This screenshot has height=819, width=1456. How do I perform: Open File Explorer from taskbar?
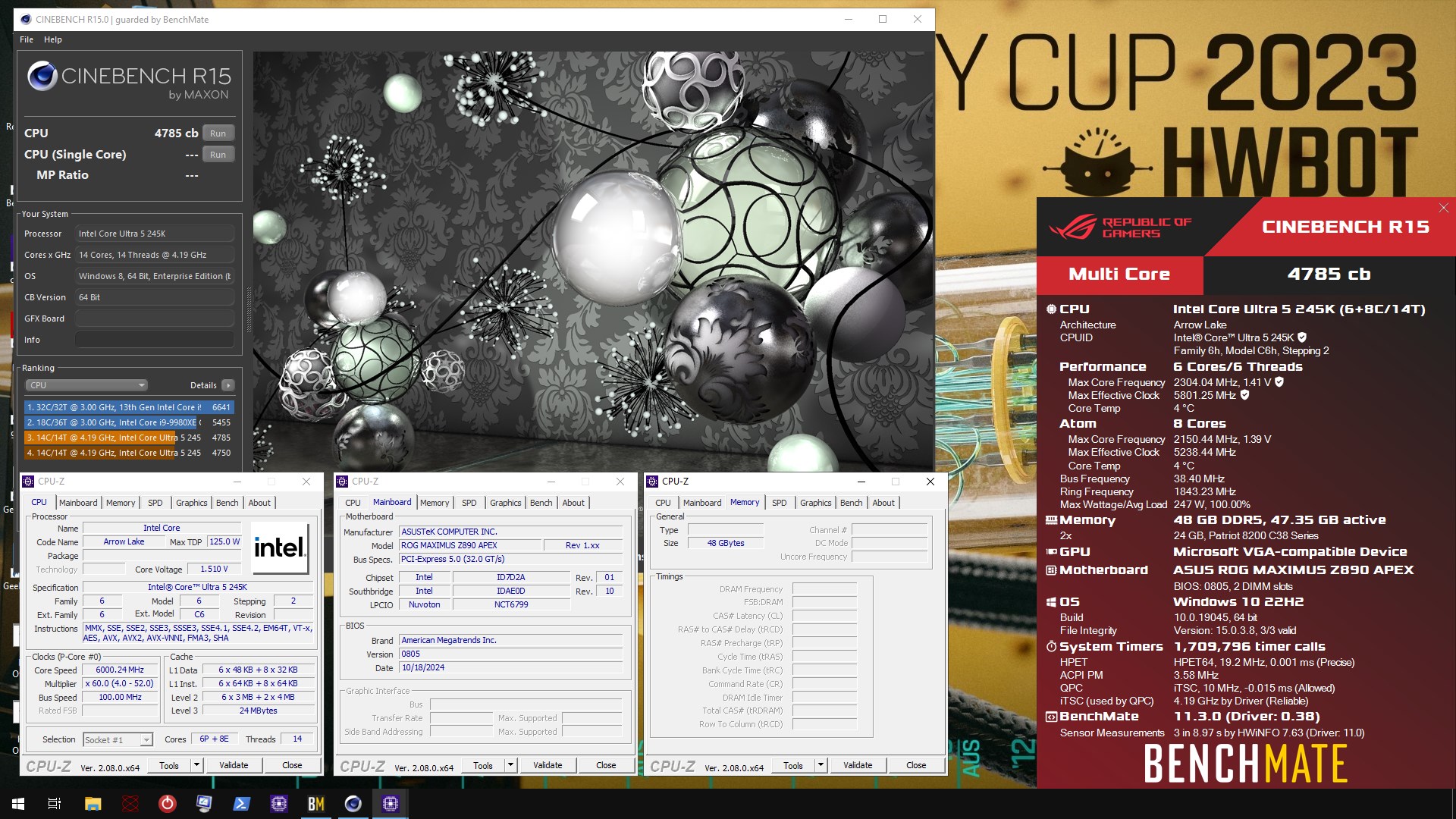[x=93, y=804]
